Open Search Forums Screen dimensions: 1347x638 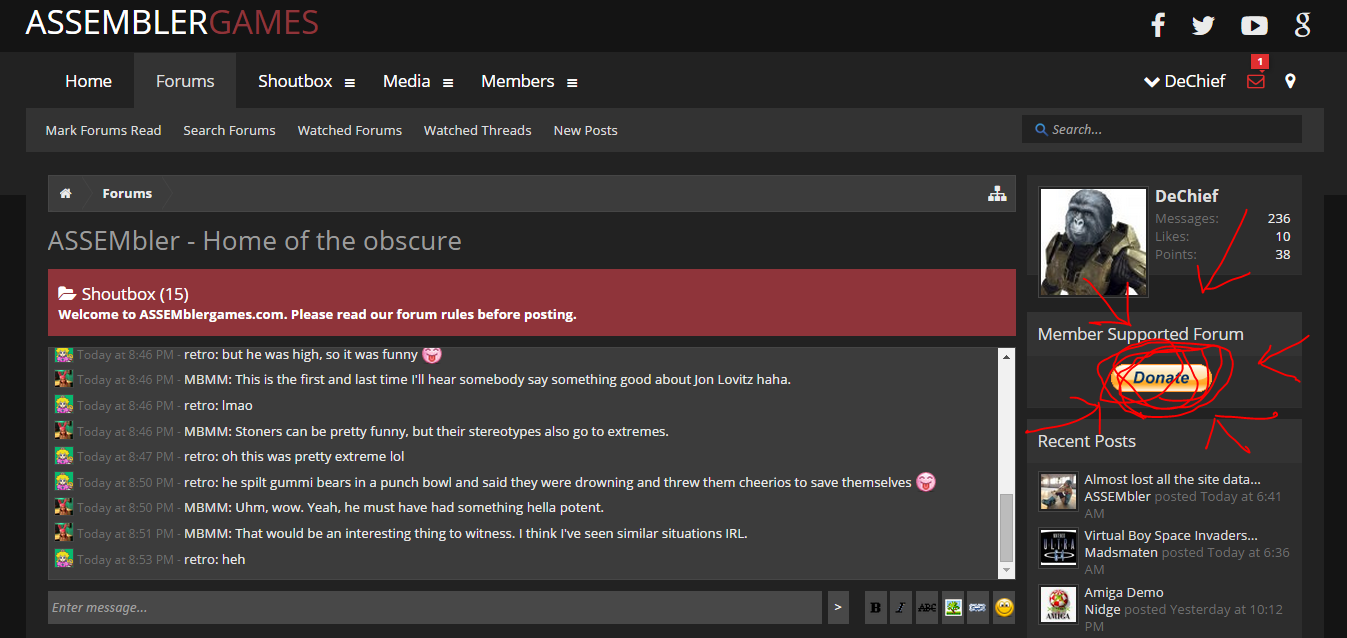point(229,130)
